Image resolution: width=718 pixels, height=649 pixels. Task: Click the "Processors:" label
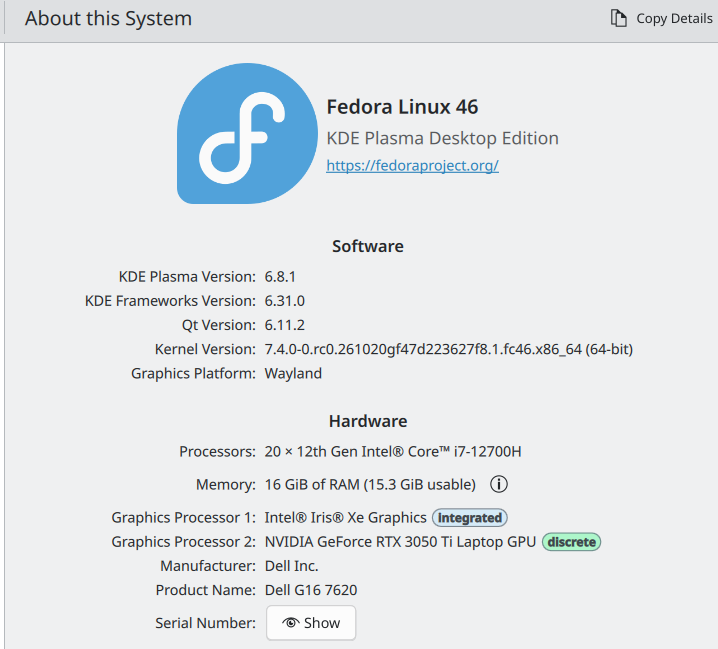(218, 452)
